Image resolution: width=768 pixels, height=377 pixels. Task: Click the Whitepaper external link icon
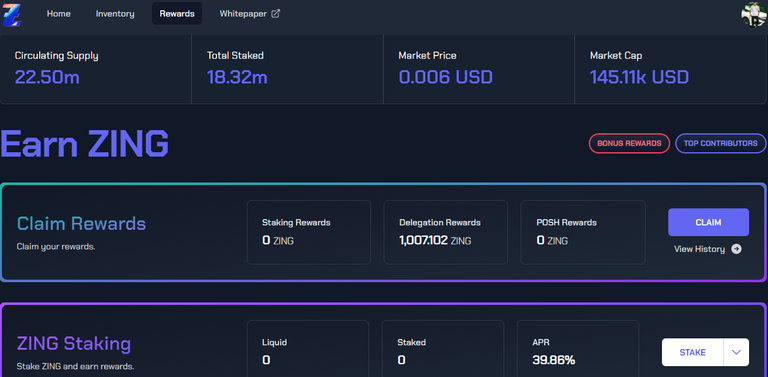275,14
